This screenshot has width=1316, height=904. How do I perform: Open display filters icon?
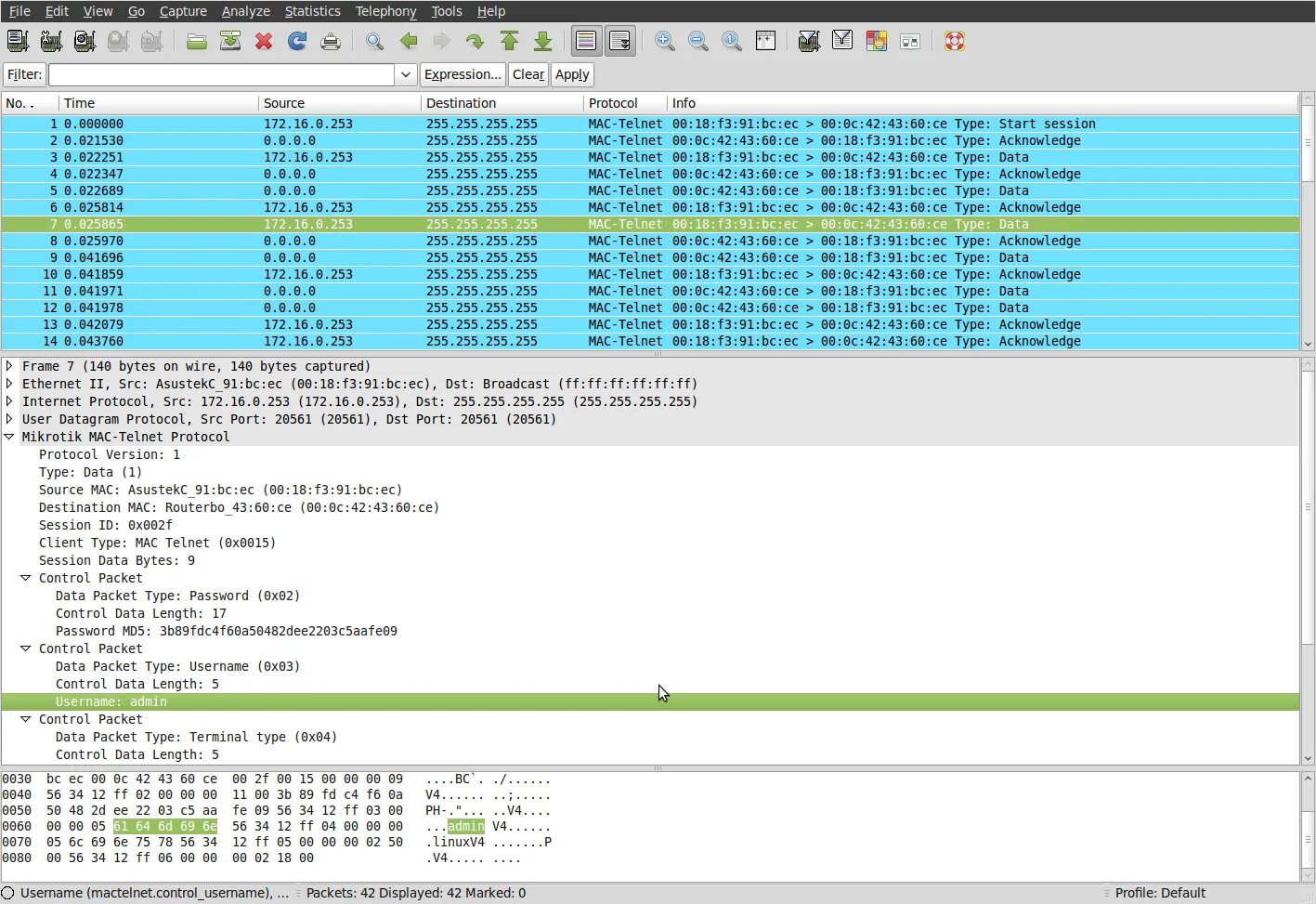[x=842, y=41]
